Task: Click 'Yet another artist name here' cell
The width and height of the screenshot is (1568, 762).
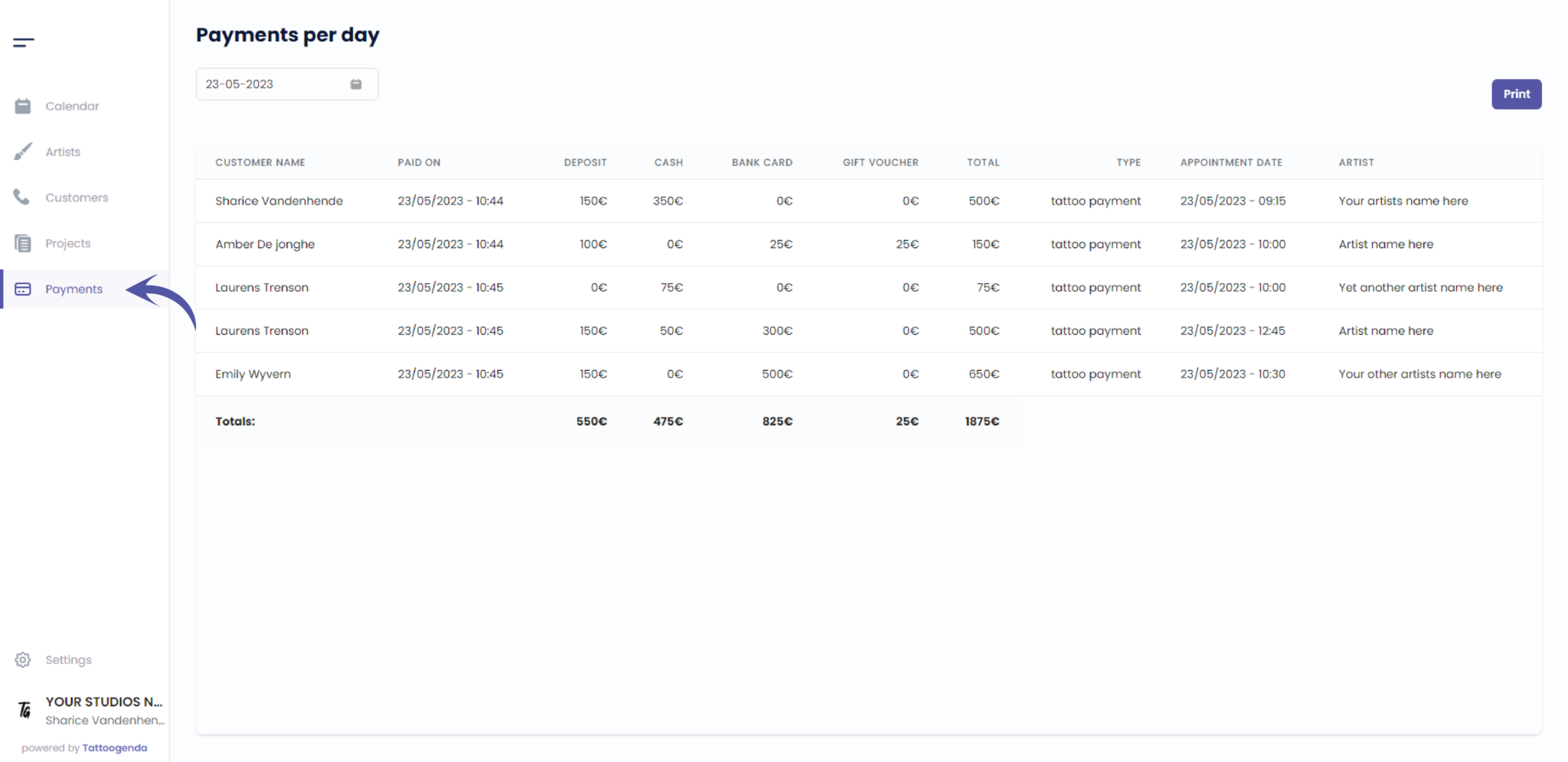Action: click(1420, 287)
